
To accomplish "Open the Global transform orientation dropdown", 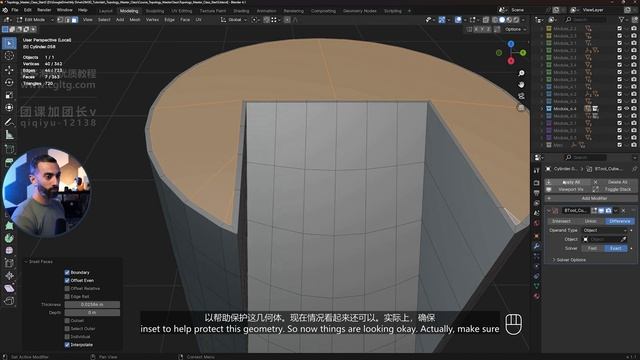I will tap(233, 20).
